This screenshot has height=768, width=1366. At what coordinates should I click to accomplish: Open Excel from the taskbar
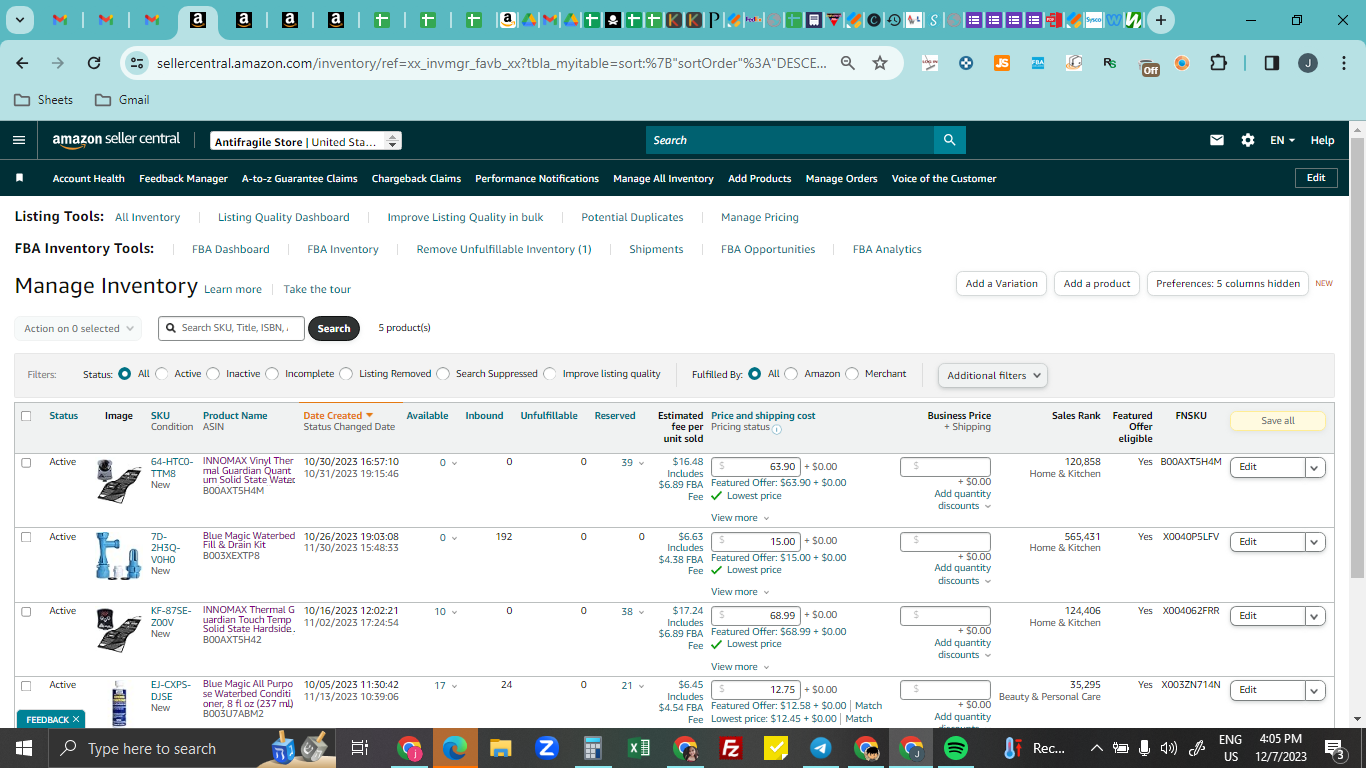639,748
